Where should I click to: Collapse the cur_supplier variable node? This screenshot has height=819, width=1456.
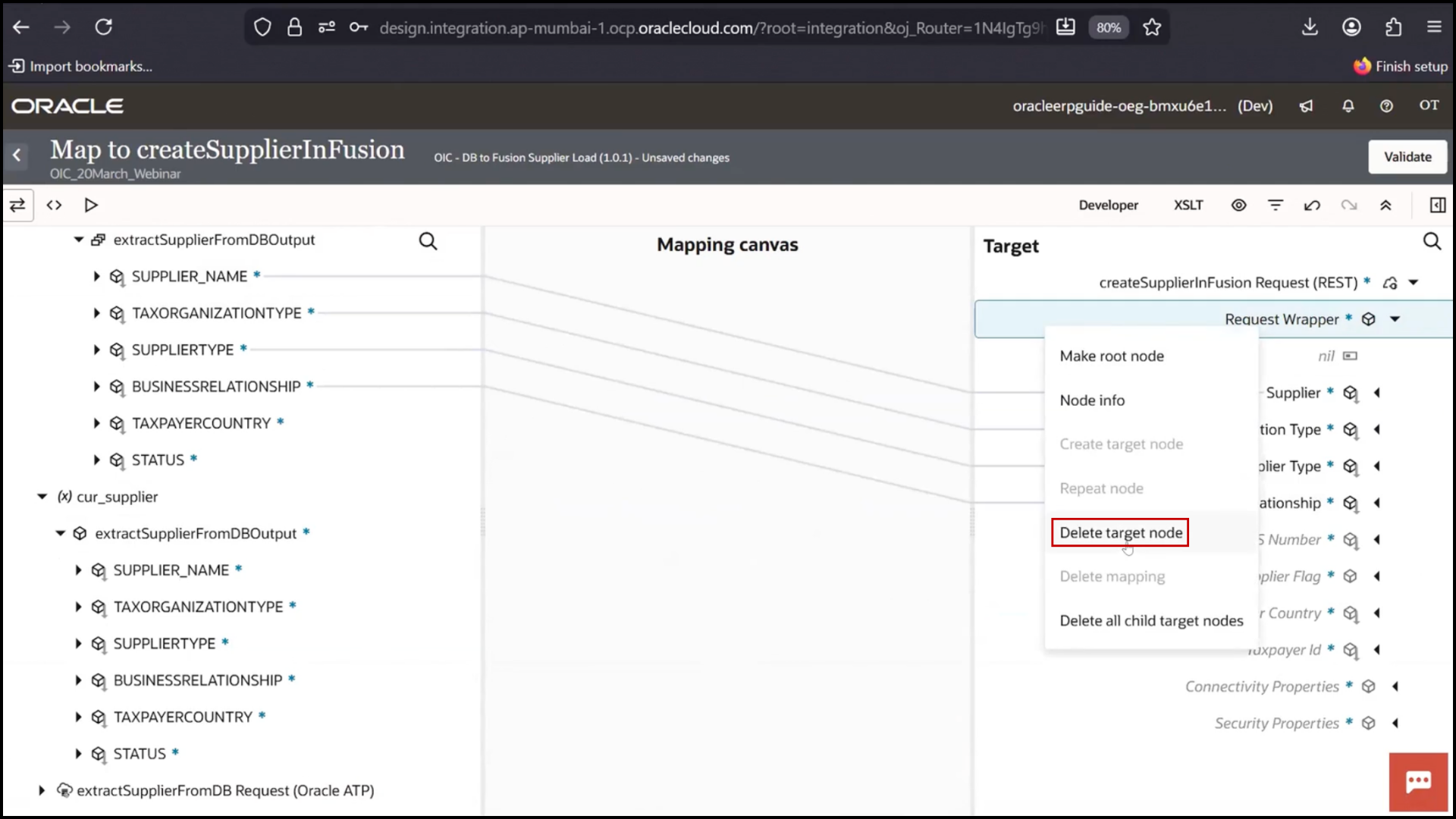42,497
